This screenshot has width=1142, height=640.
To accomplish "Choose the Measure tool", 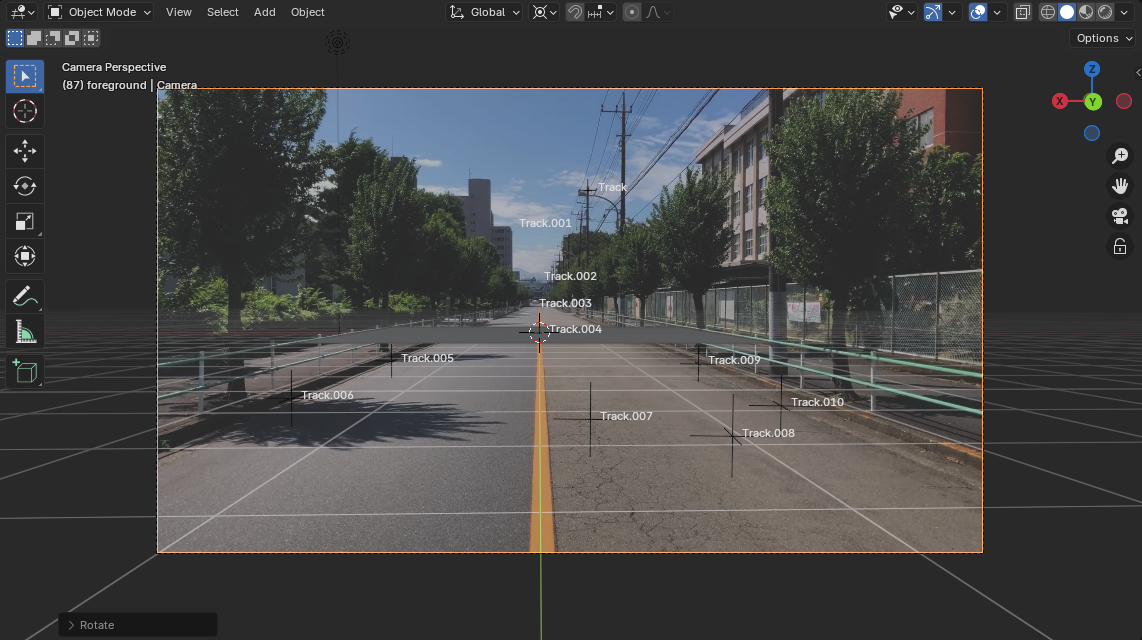I will point(25,331).
